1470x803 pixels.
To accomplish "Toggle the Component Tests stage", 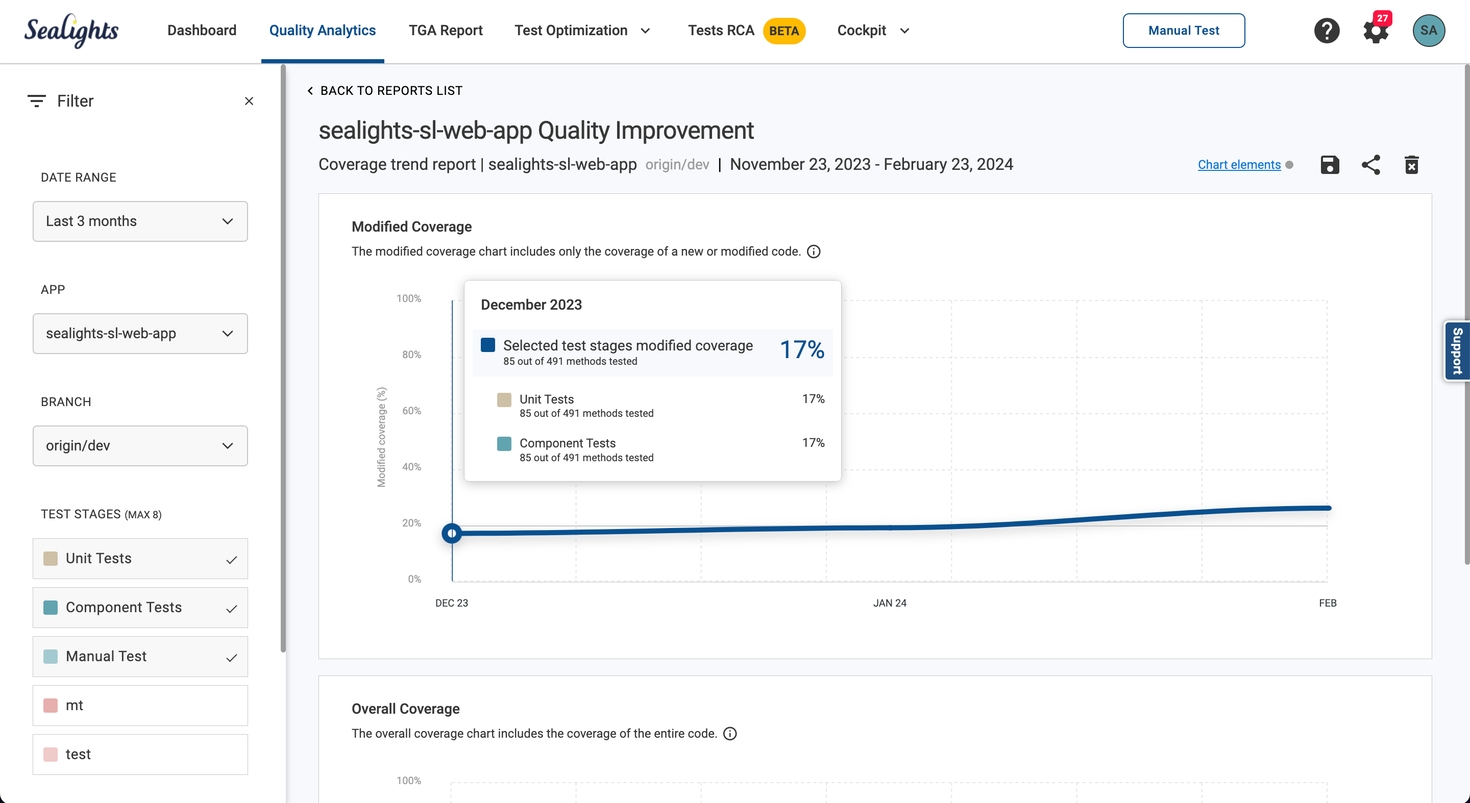I will [x=140, y=608].
